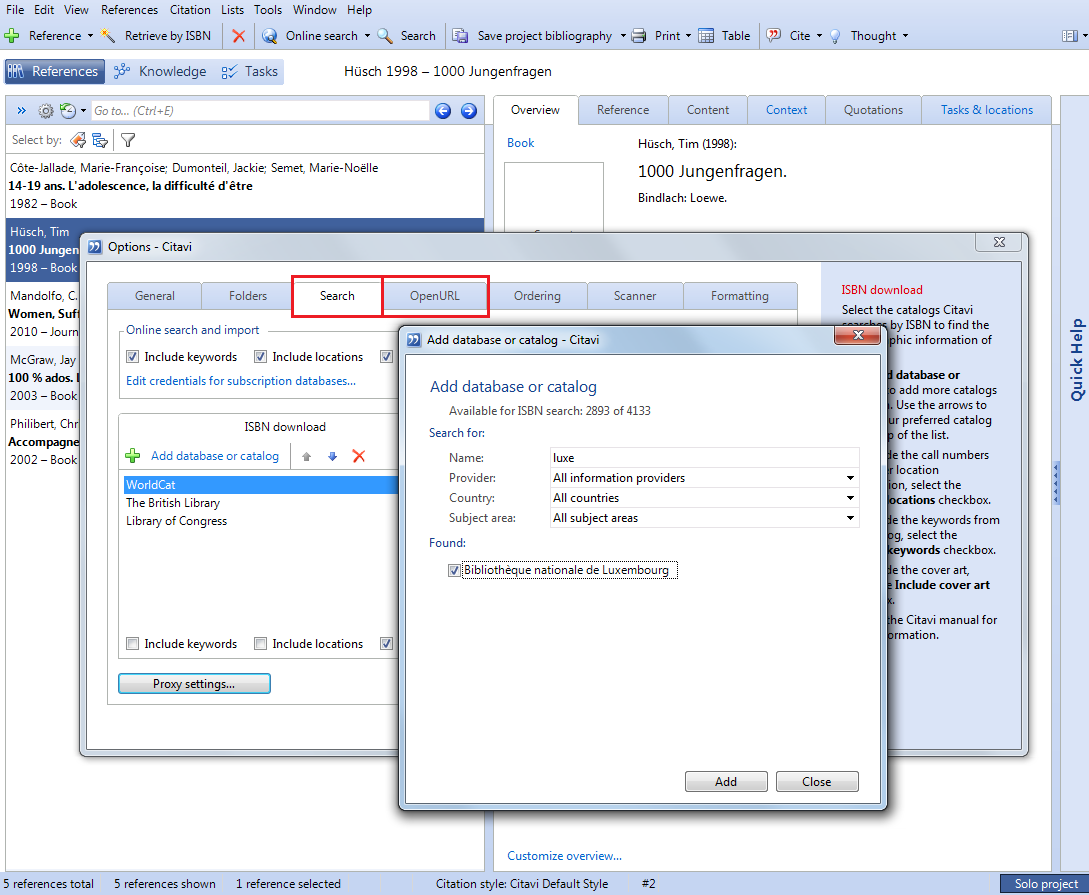The image size is (1089, 895).
Task: Click the history clock icon
Action: 68,110
